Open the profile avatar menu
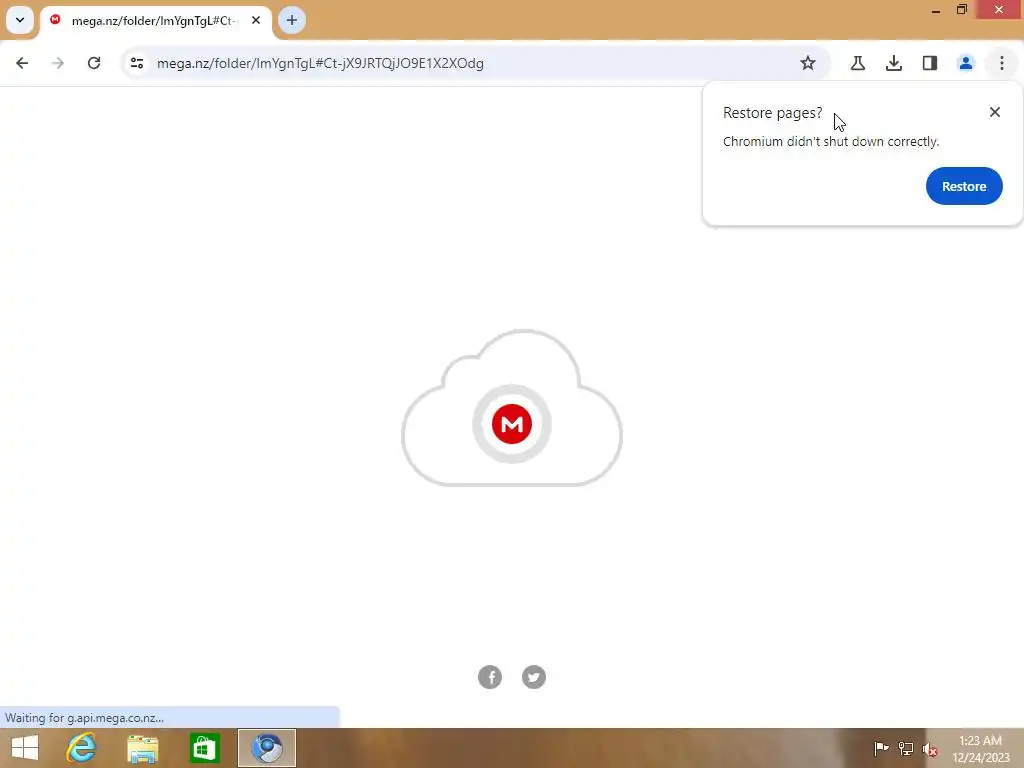 [966, 63]
